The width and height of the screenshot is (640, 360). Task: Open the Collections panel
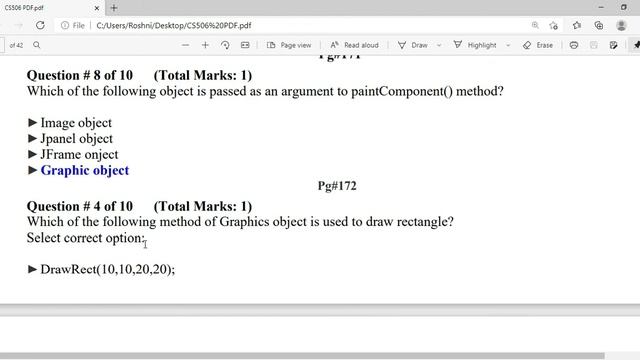[599, 25]
